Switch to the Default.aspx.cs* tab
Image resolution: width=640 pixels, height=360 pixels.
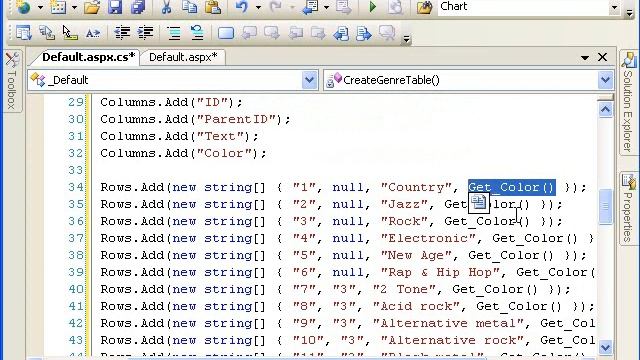[88, 57]
